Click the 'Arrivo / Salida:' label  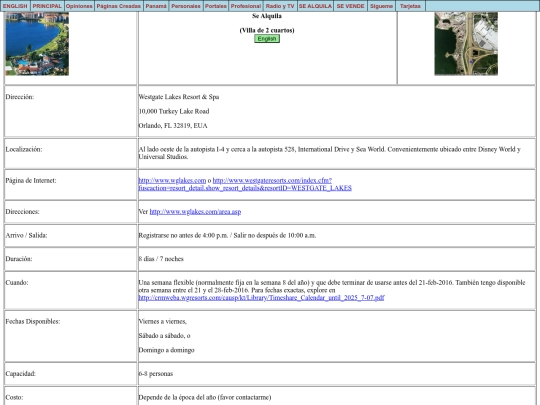pos(27,236)
